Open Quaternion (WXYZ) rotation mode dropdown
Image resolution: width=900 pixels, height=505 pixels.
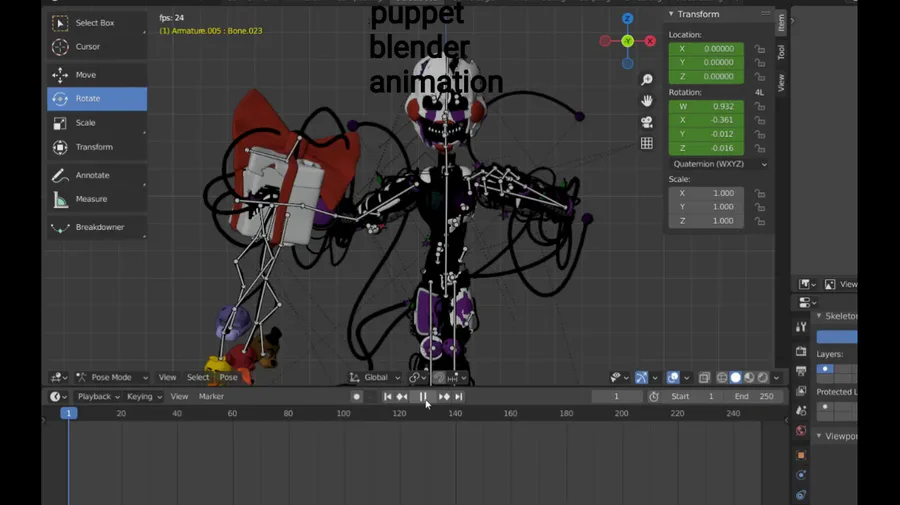click(720, 164)
